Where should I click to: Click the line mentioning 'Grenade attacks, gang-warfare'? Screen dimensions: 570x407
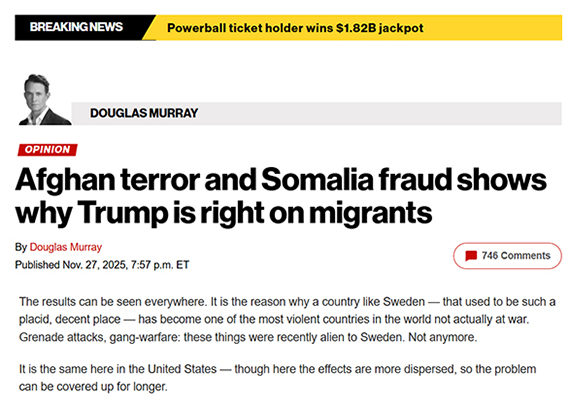click(248, 337)
